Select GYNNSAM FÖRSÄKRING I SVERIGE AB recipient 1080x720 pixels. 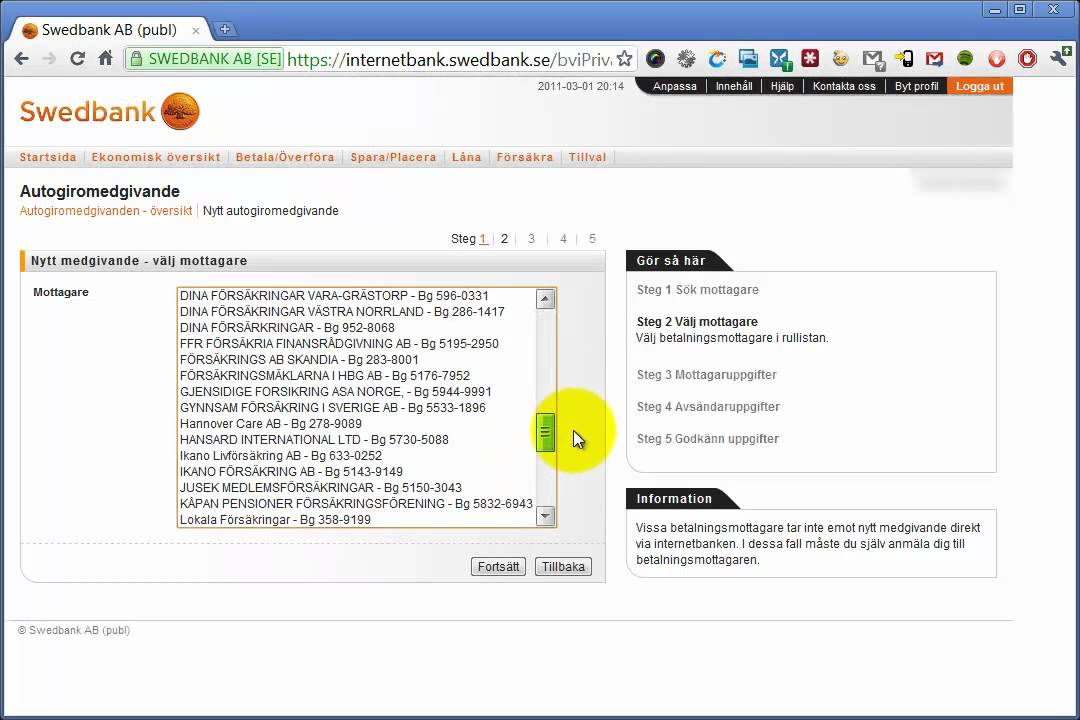[356, 408]
